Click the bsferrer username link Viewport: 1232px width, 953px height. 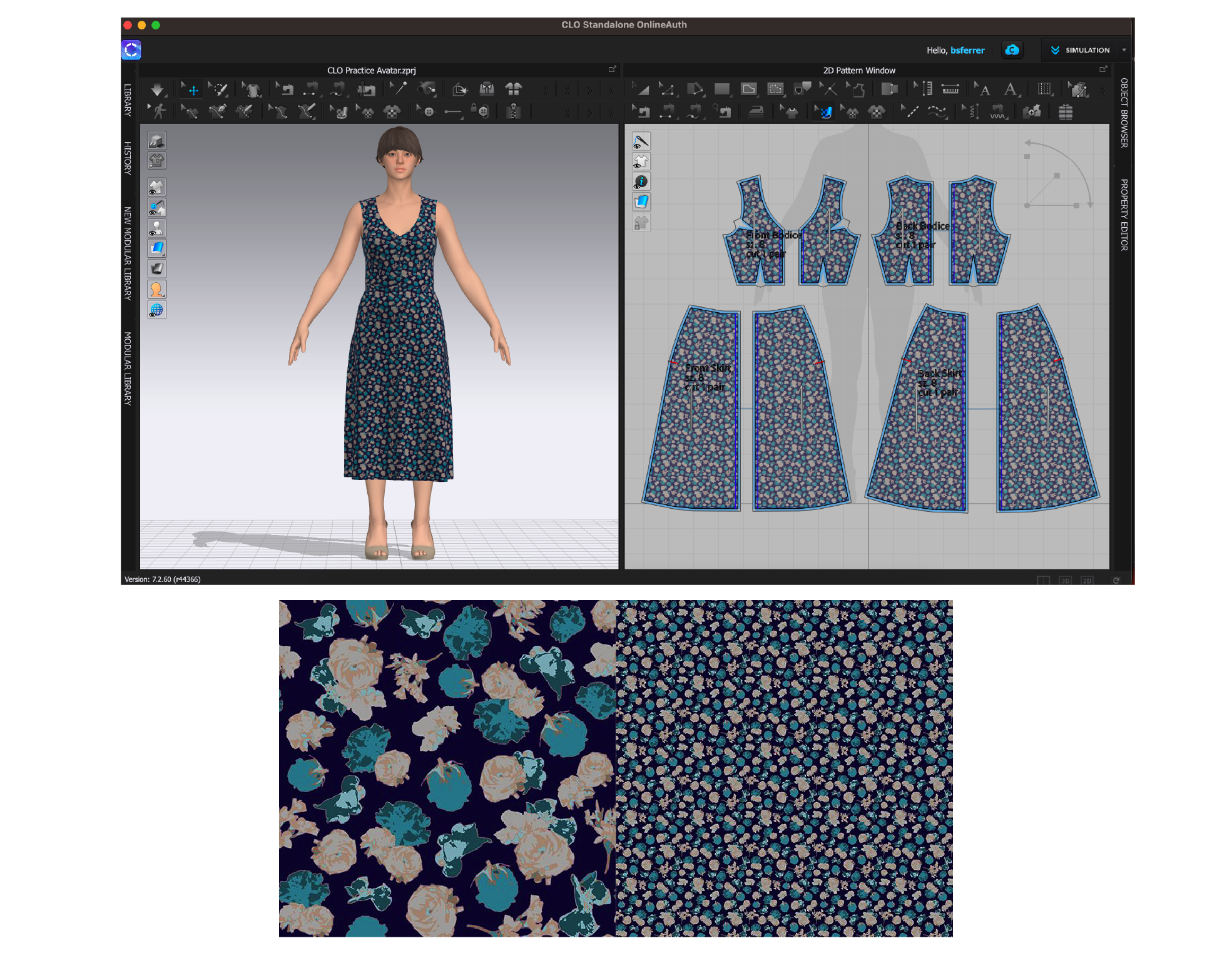pyautogui.click(x=967, y=50)
